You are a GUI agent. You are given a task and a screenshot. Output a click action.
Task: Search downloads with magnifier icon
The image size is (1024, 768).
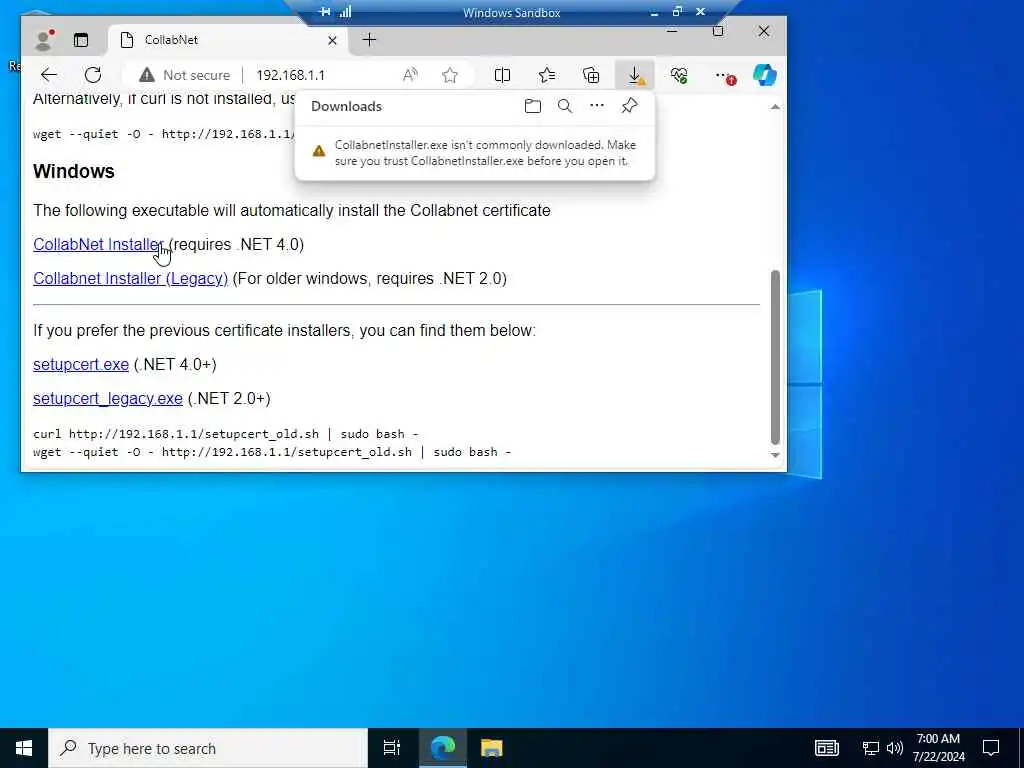tap(565, 106)
